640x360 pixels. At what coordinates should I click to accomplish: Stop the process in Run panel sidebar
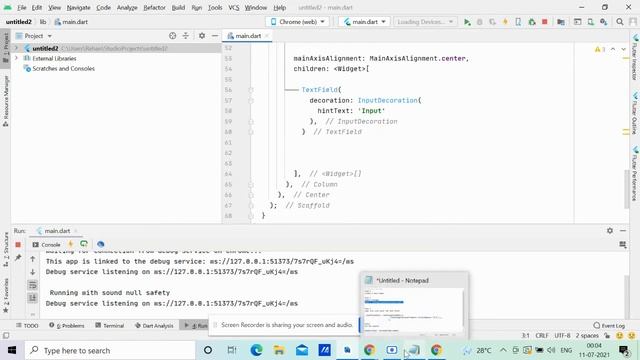[18, 244]
